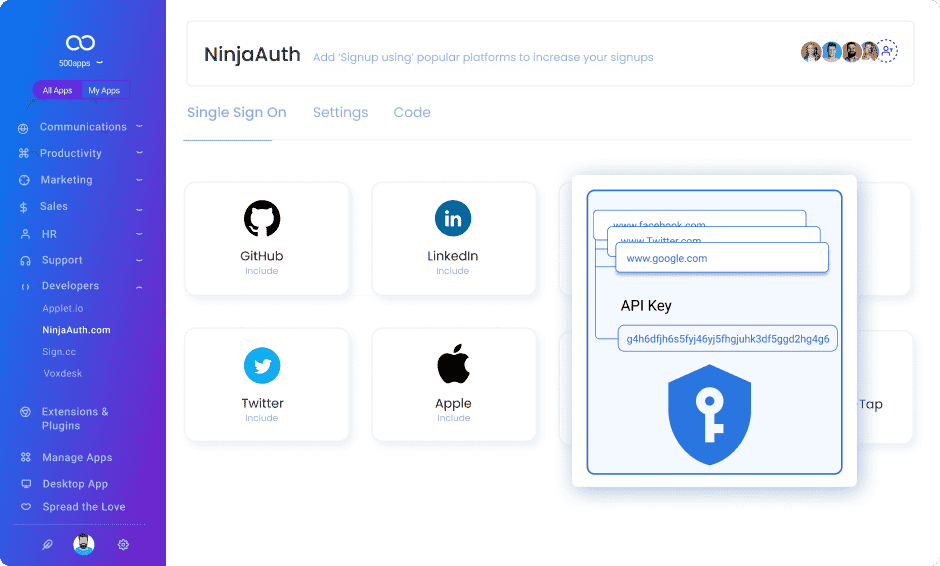Include the GitHub provider
Image resolution: width=940 pixels, height=566 pixels.
point(261,271)
